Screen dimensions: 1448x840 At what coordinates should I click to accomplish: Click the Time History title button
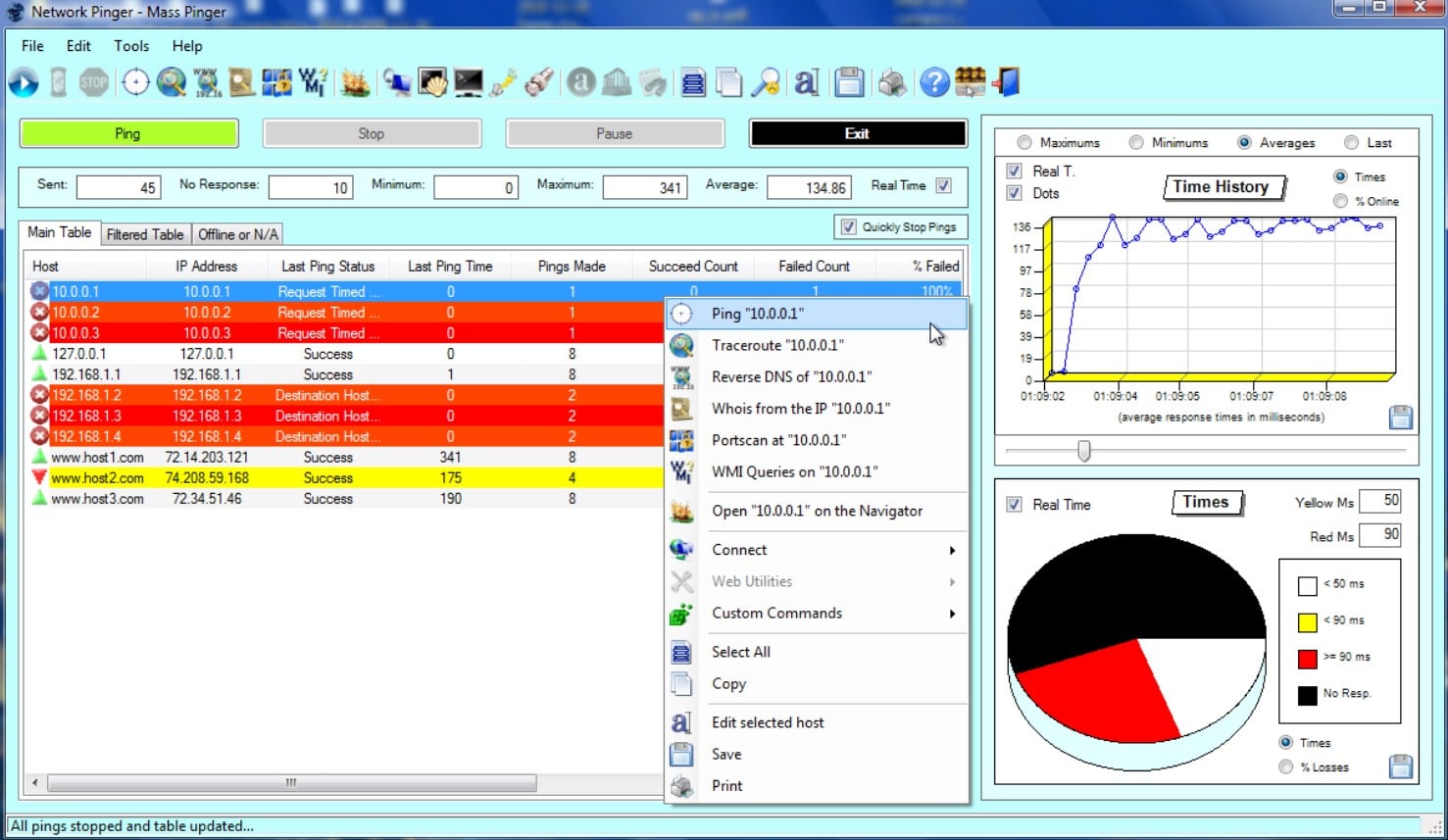1223,187
